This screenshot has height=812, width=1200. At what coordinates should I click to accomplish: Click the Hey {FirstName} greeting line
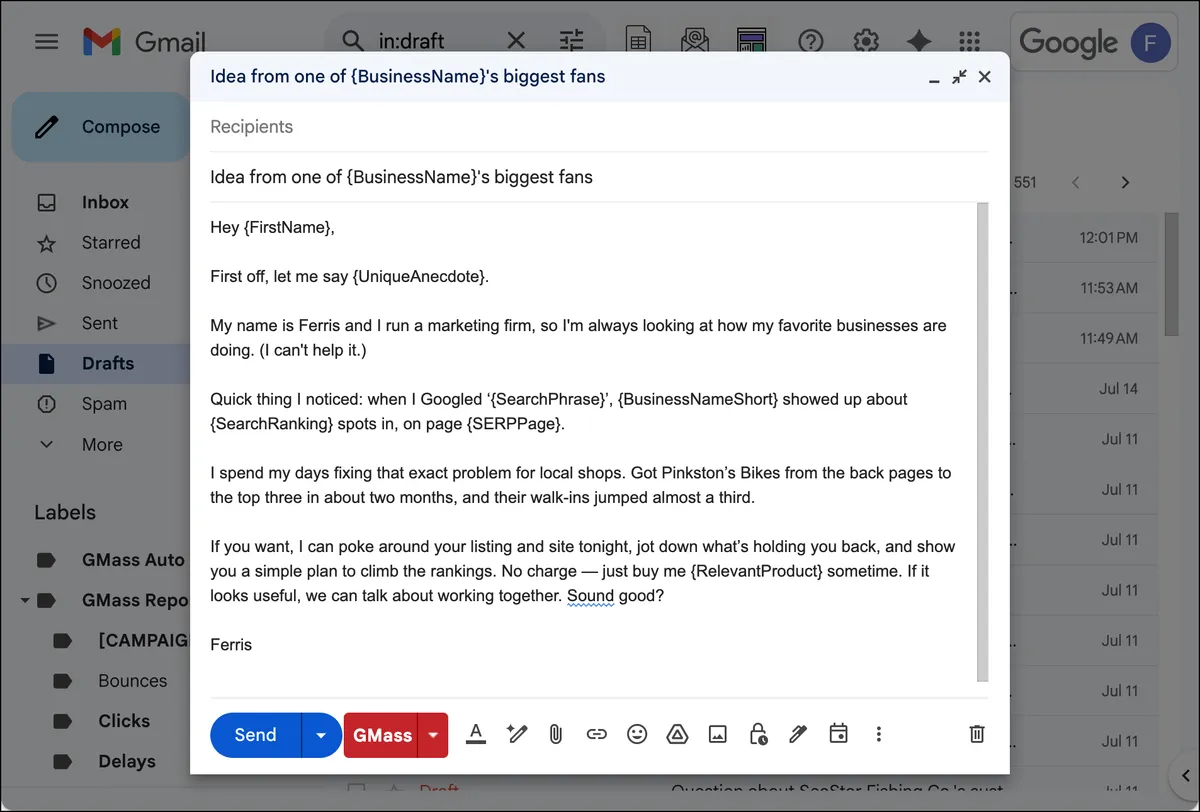(x=272, y=228)
